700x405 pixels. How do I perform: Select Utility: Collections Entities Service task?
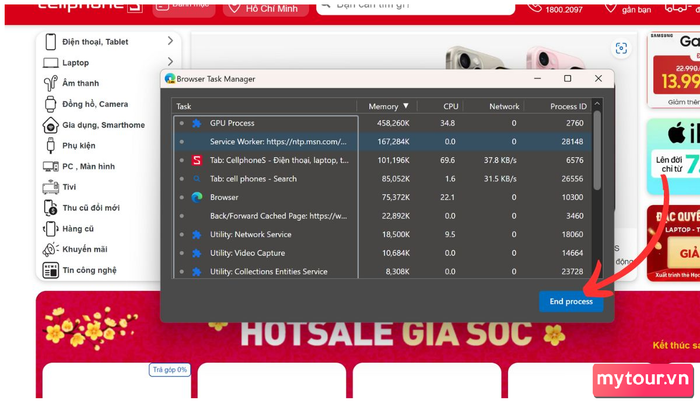383,271
